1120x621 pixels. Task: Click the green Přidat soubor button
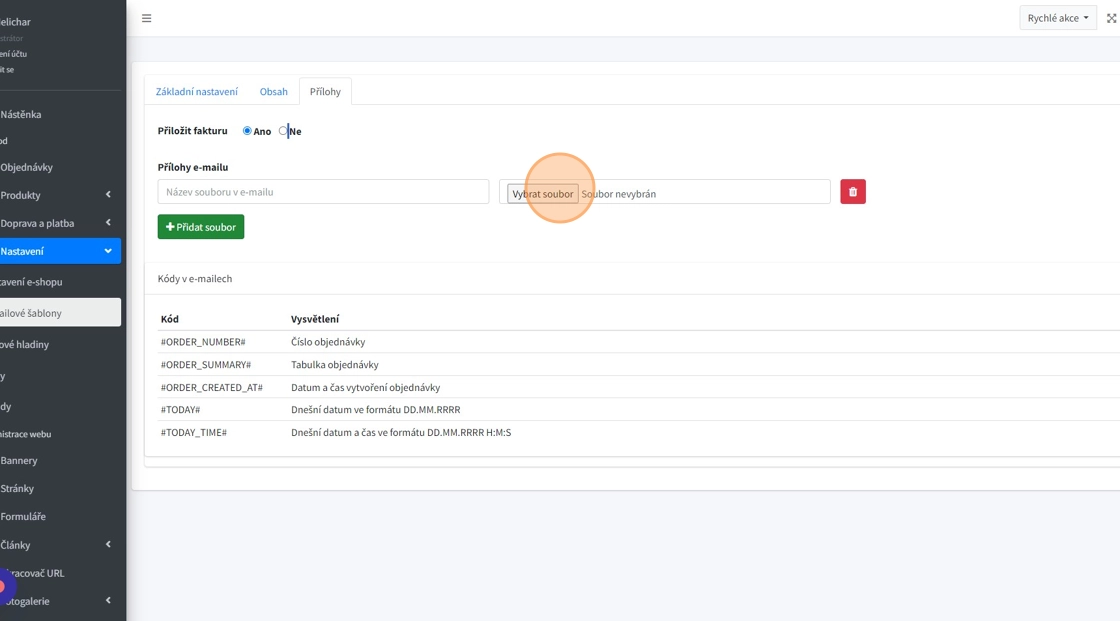[x=201, y=227]
